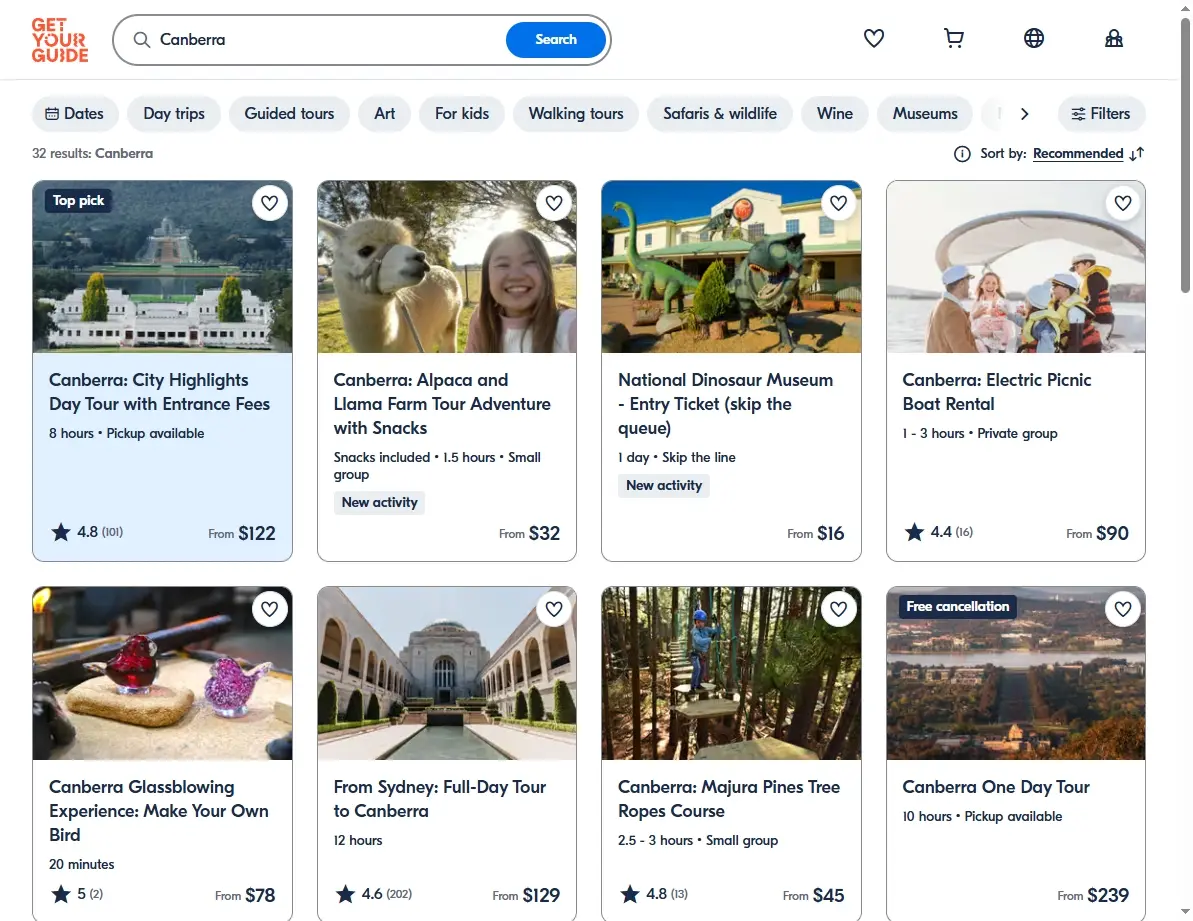Open the Sort by Recommended dropdown
1193x921 pixels.
click(1077, 154)
